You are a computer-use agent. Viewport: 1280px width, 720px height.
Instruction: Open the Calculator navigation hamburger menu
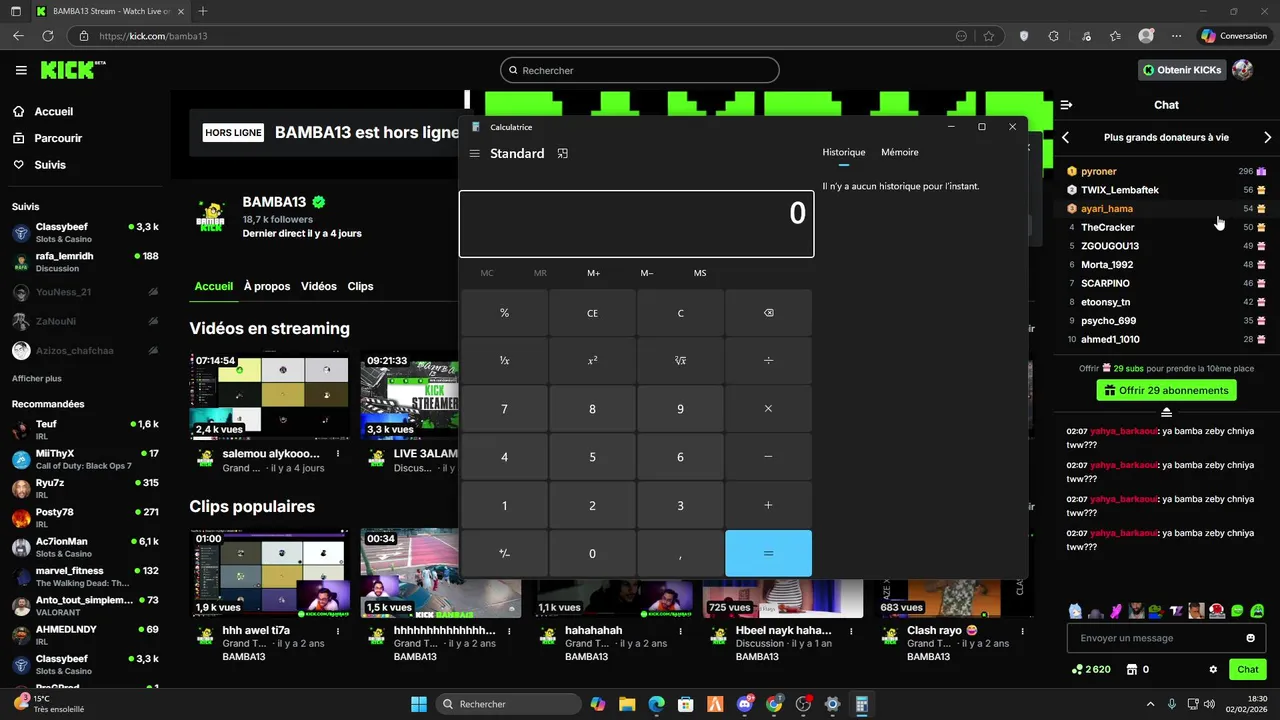pyautogui.click(x=475, y=153)
